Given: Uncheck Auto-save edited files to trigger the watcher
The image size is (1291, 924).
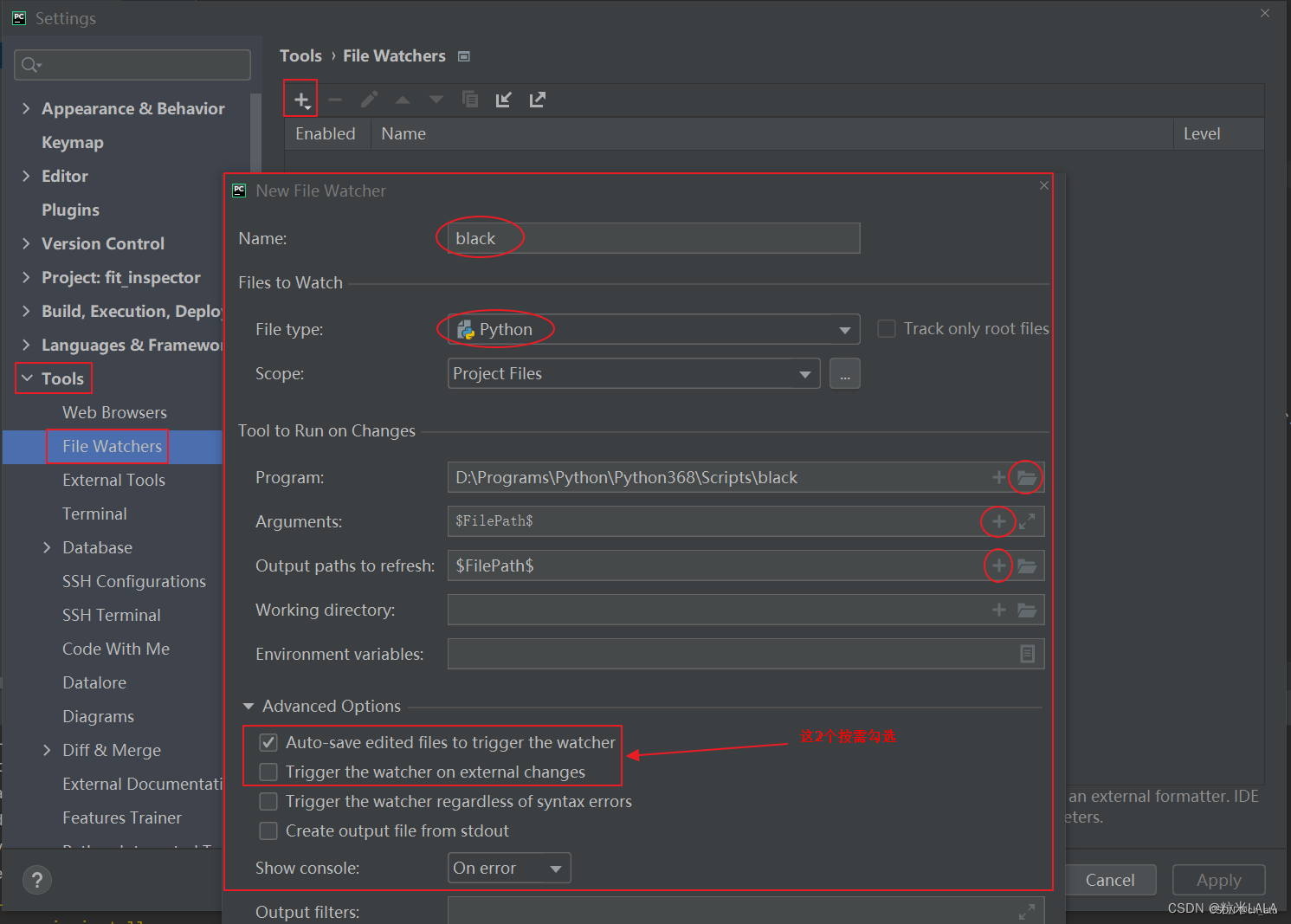Looking at the screenshot, I should [x=268, y=742].
